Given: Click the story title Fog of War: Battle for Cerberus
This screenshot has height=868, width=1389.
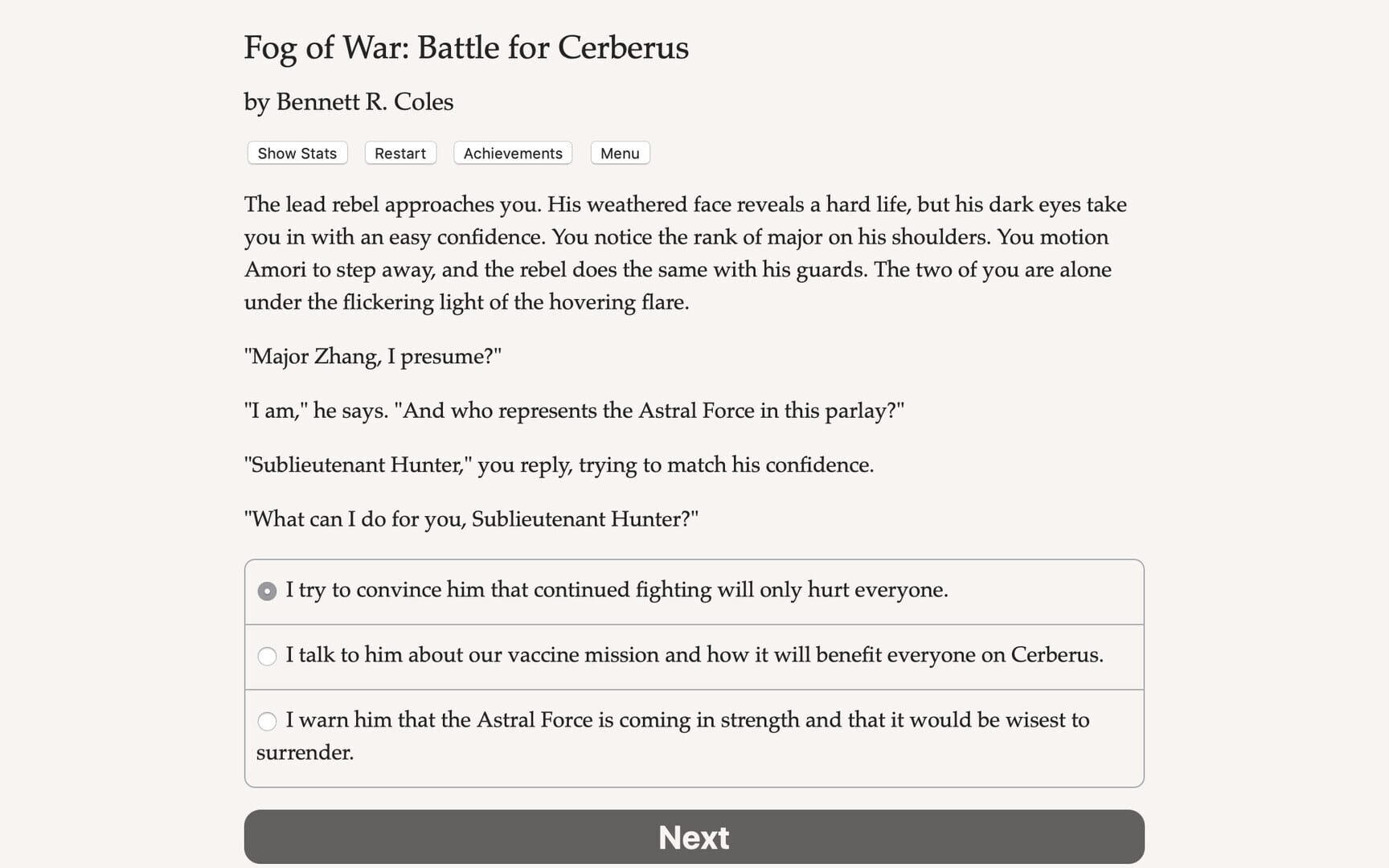Looking at the screenshot, I should 465,48.
